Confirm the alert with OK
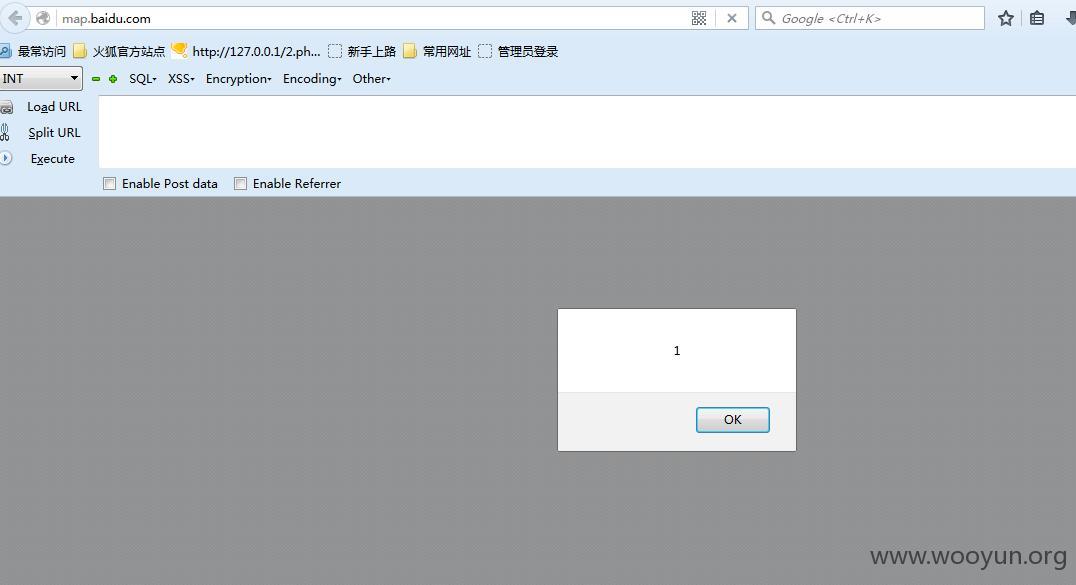Image resolution: width=1076 pixels, height=585 pixels. click(x=732, y=420)
